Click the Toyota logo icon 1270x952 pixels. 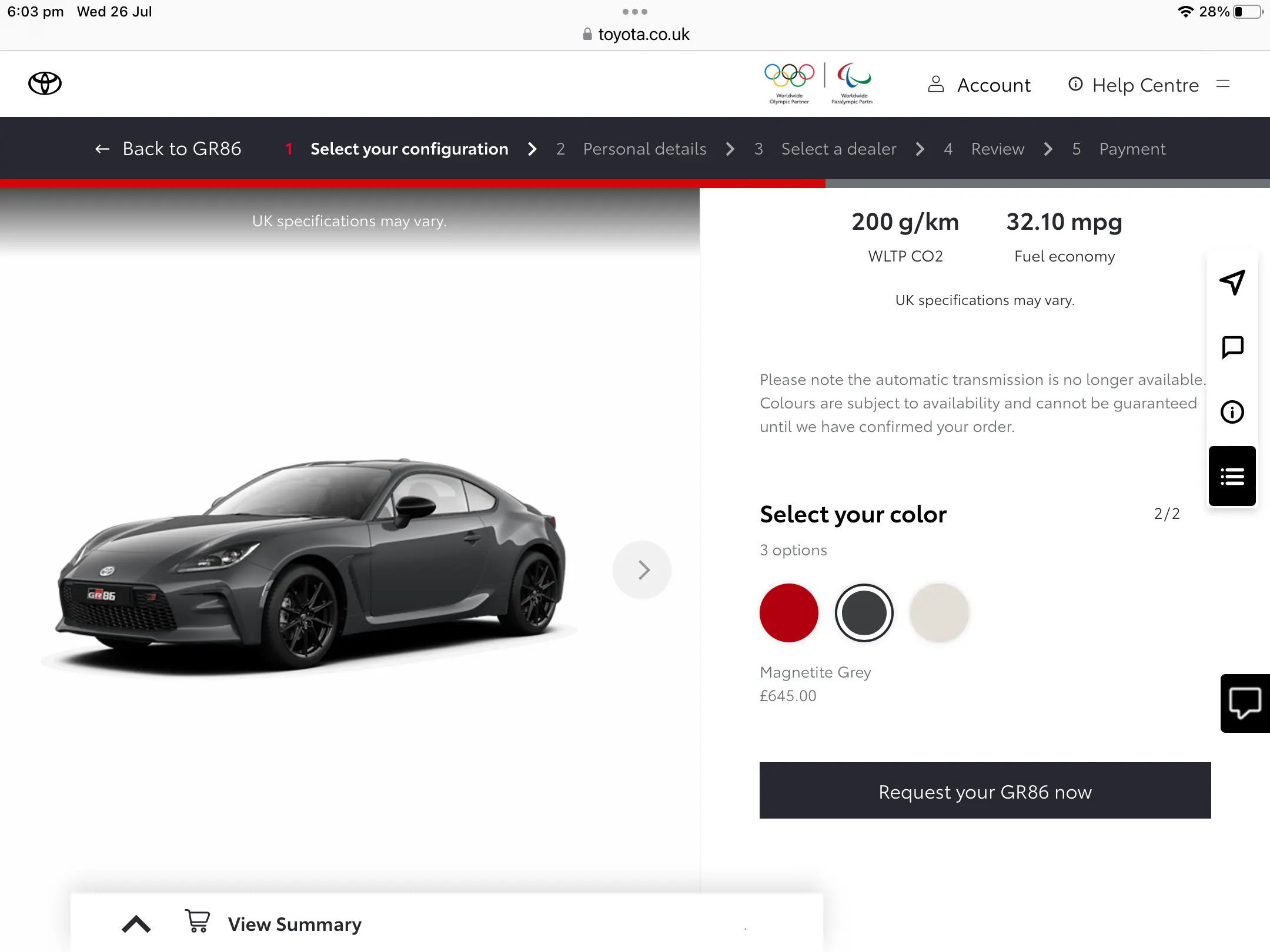[x=45, y=83]
